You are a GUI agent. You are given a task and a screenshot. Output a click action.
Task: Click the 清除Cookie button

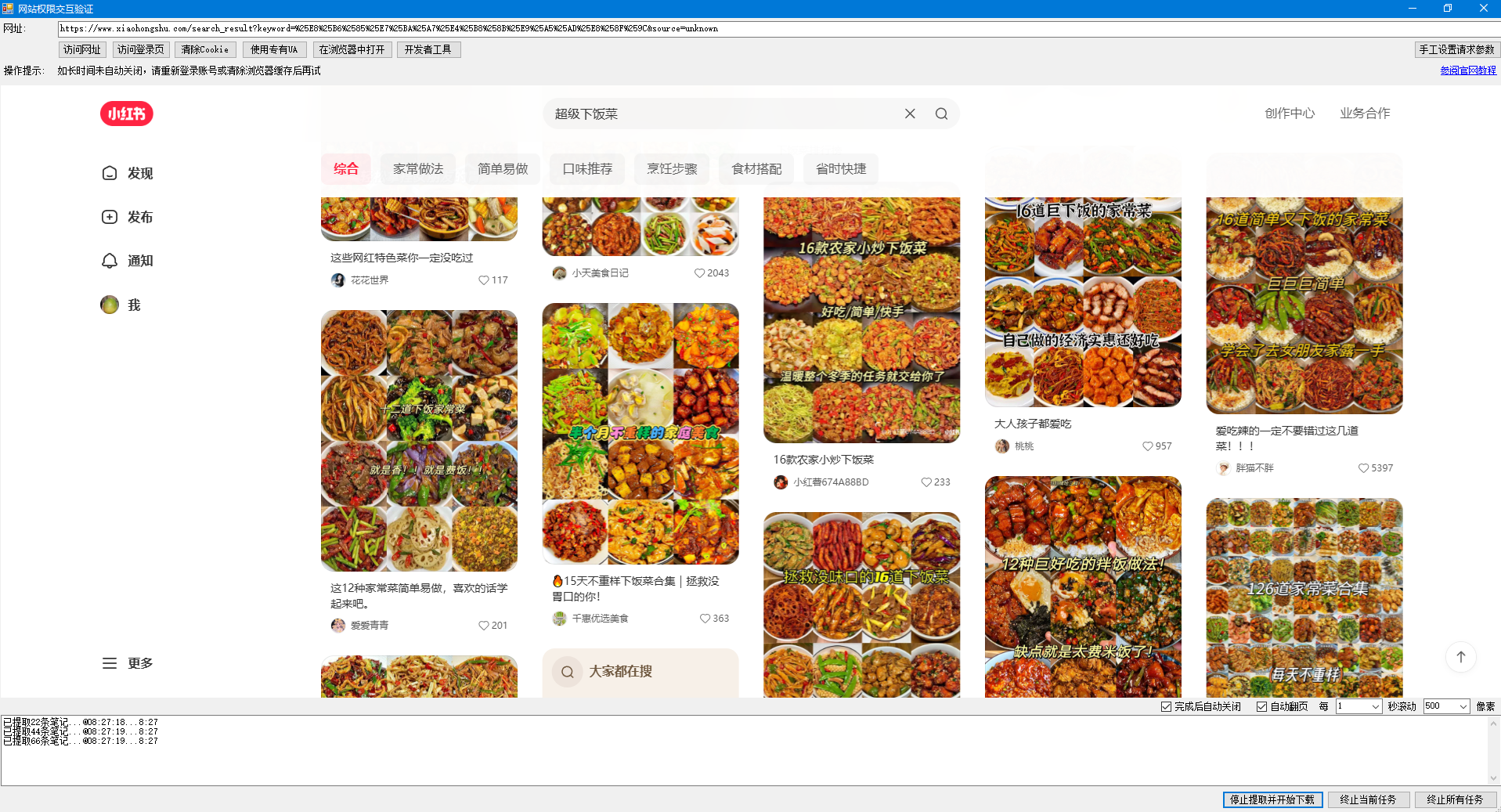coord(204,50)
